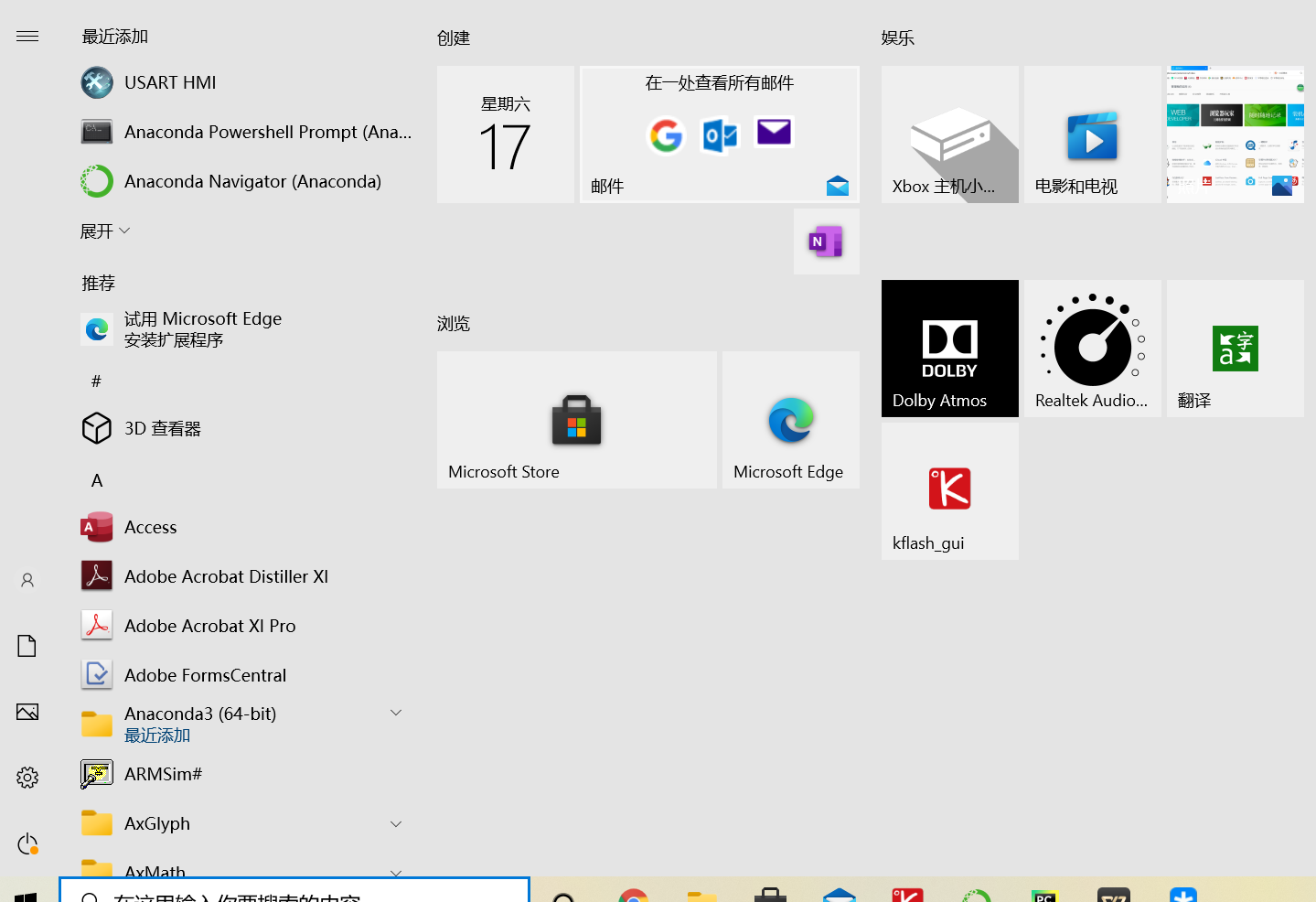Open the Start menu hamburger navigation
The image size is (1316, 902).
27,36
